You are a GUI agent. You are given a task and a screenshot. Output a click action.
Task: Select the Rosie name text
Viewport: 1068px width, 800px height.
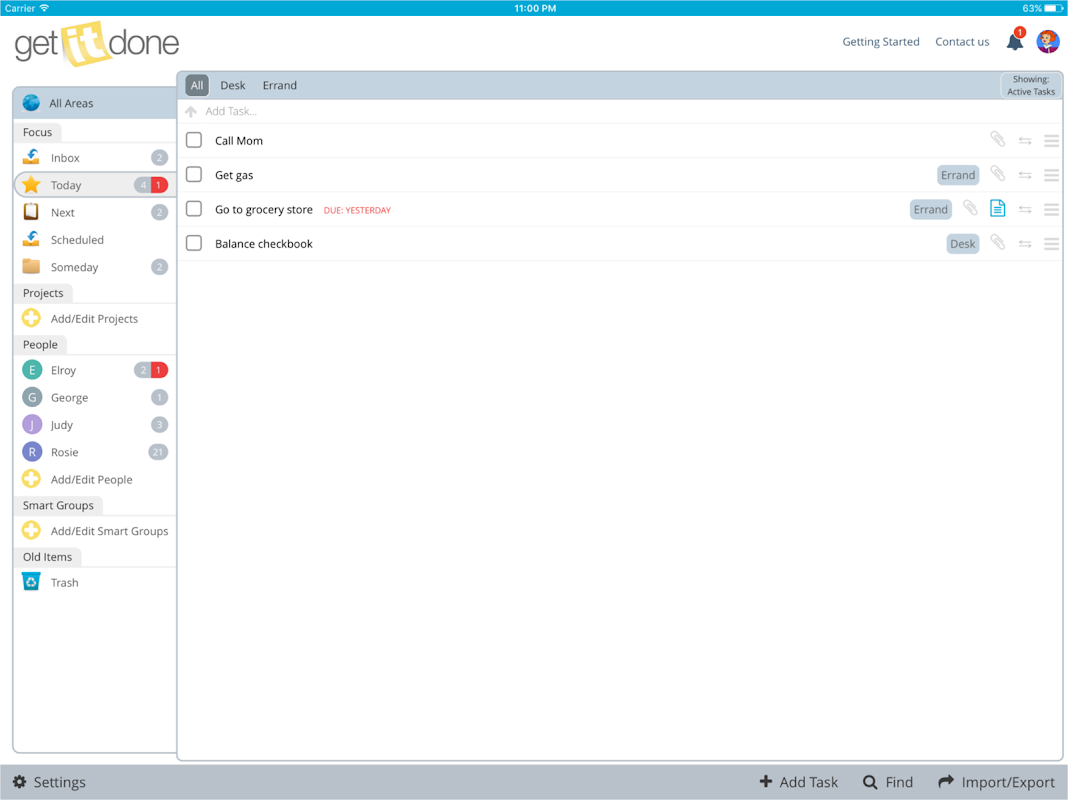[65, 452]
